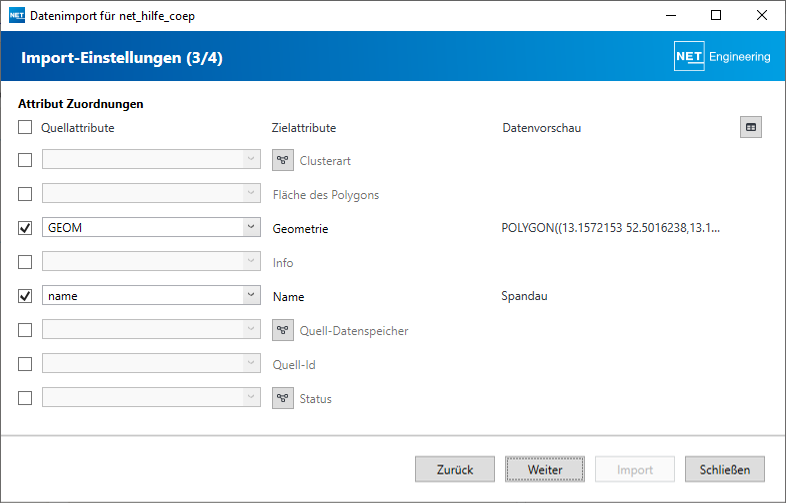Click the Datenvorschau column header
The image size is (786, 503).
pos(541,128)
